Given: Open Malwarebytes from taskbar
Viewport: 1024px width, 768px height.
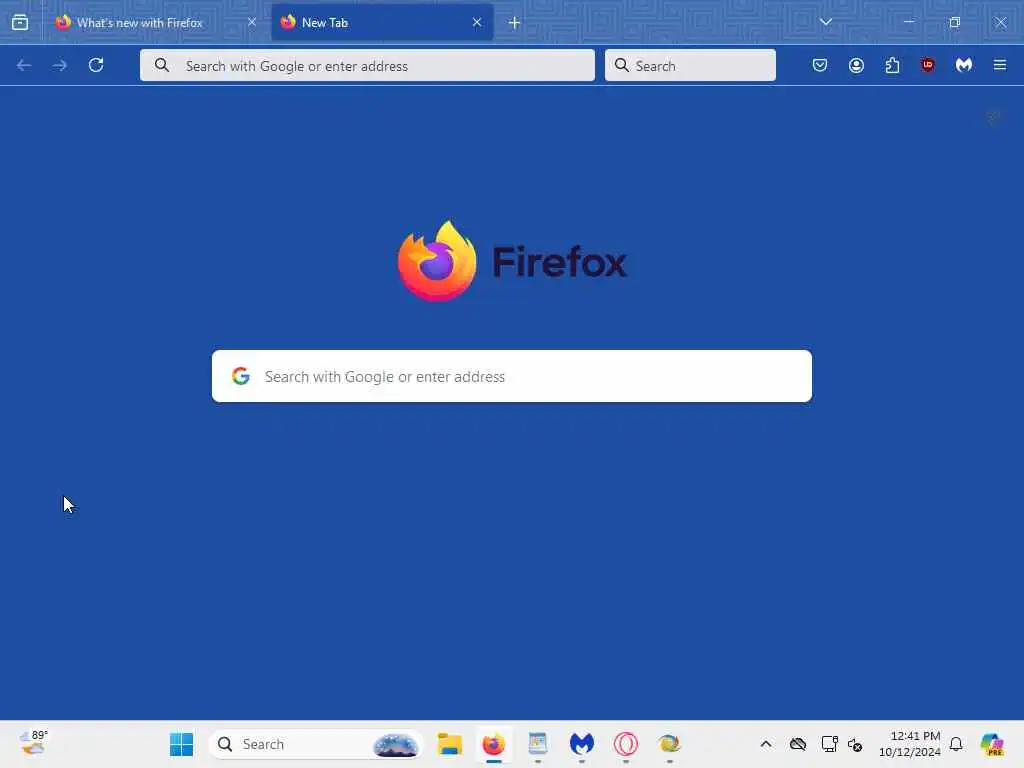Looking at the screenshot, I should [x=582, y=744].
